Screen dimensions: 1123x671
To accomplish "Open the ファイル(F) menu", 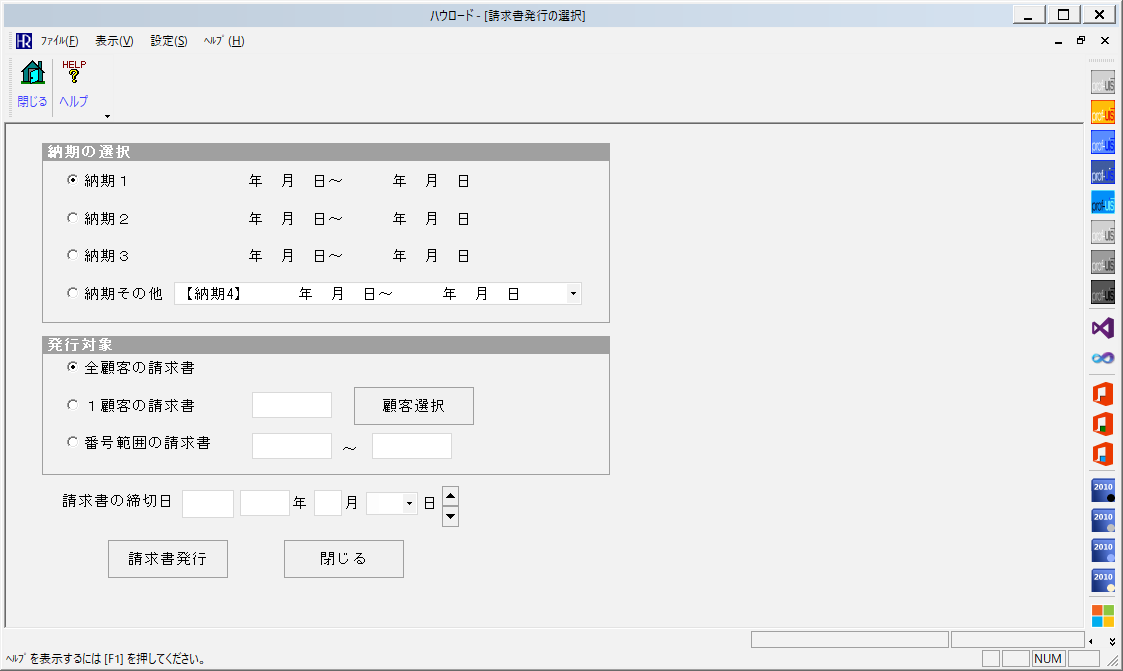I will [x=59, y=41].
